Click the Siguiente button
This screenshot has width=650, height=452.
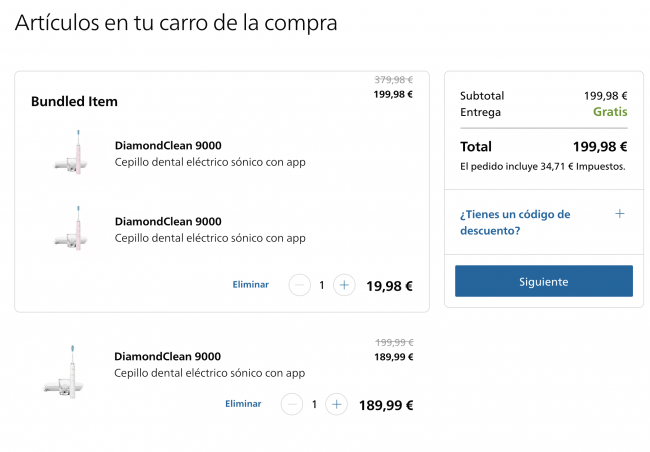pyautogui.click(x=543, y=281)
